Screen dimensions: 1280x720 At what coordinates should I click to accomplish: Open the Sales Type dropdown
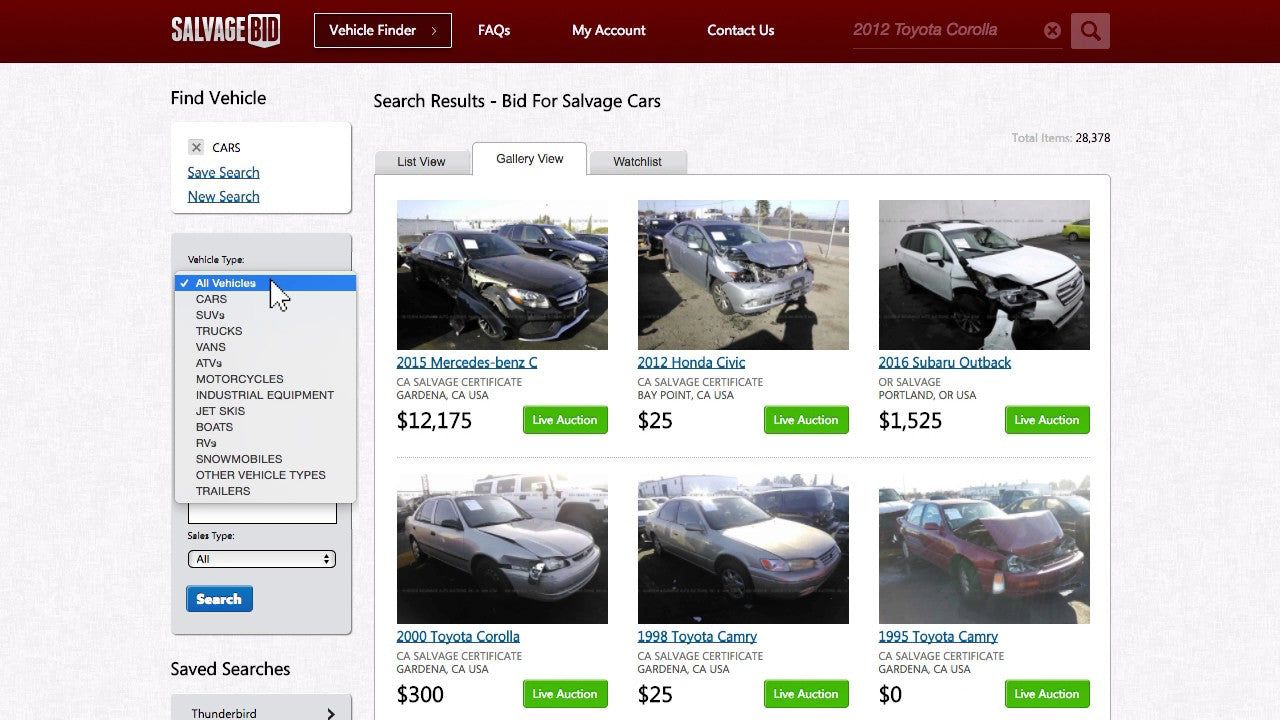click(x=261, y=559)
